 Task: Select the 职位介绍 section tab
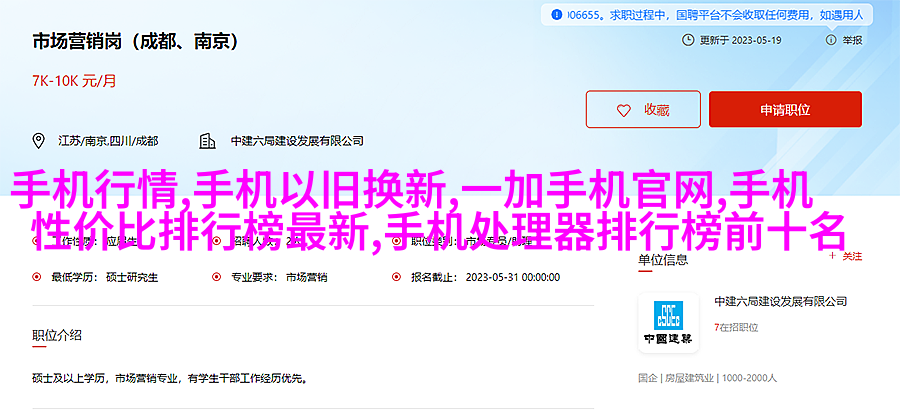(57, 336)
